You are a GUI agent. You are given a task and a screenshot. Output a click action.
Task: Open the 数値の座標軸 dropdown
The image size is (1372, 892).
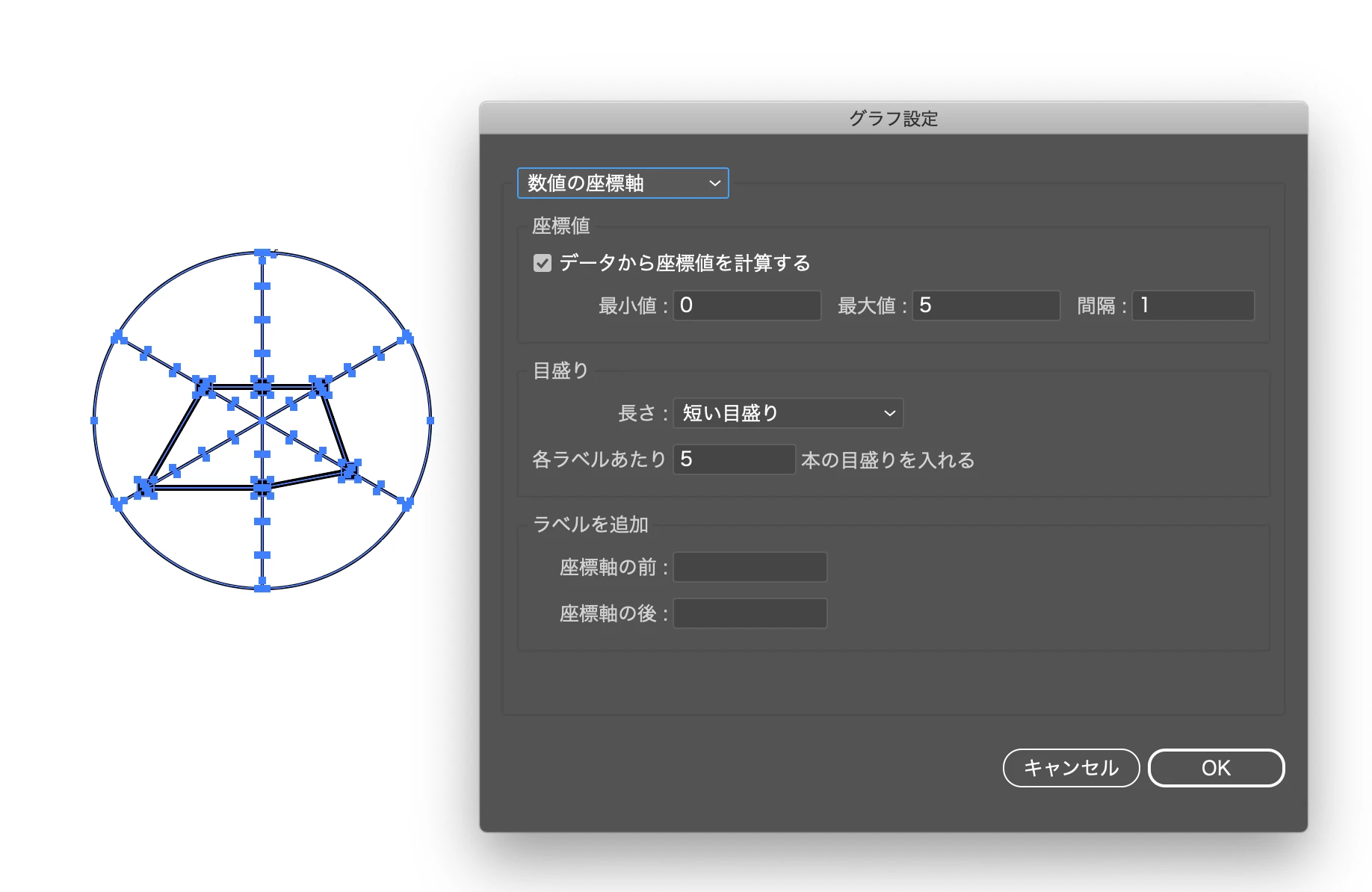[x=622, y=183]
